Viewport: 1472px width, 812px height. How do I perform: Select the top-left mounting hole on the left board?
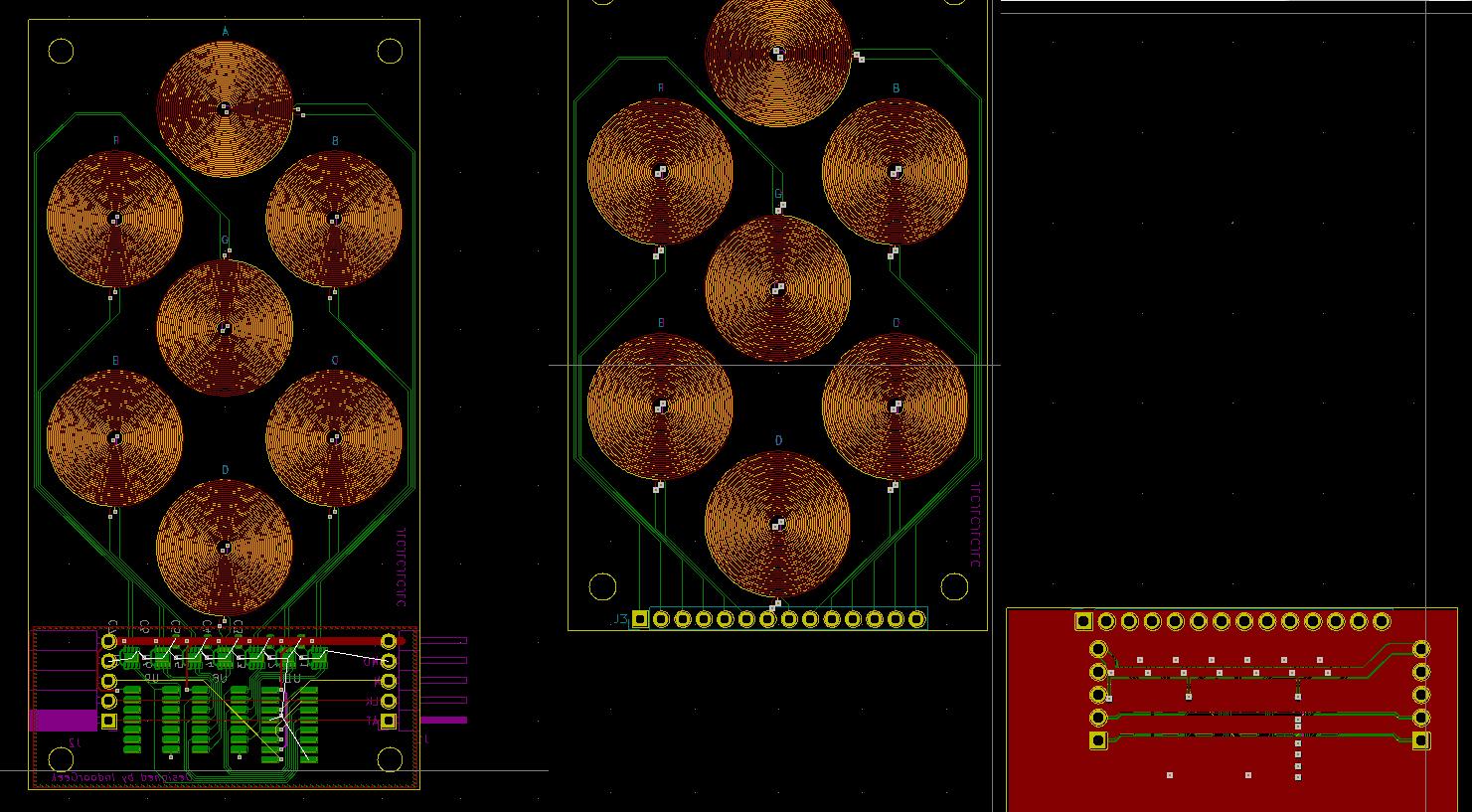pyautogui.click(x=62, y=52)
